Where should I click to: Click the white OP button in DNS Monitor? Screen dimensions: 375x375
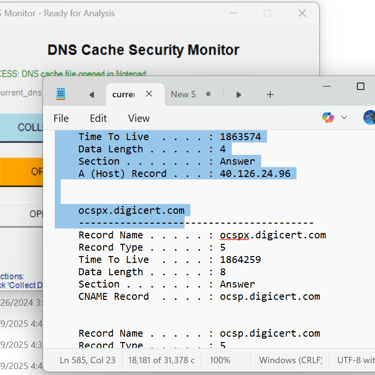21,214
